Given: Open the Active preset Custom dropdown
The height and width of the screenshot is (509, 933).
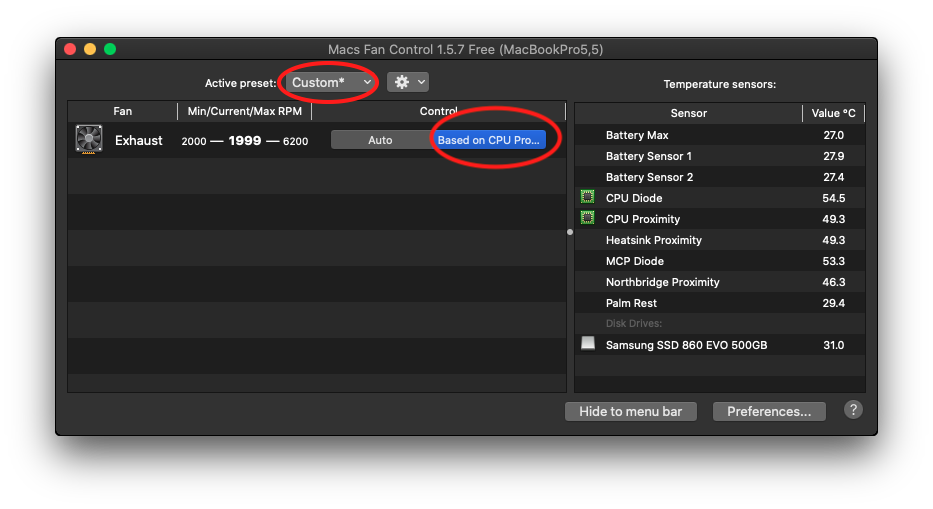Looking at the screenshot, I should coord(331,82).
